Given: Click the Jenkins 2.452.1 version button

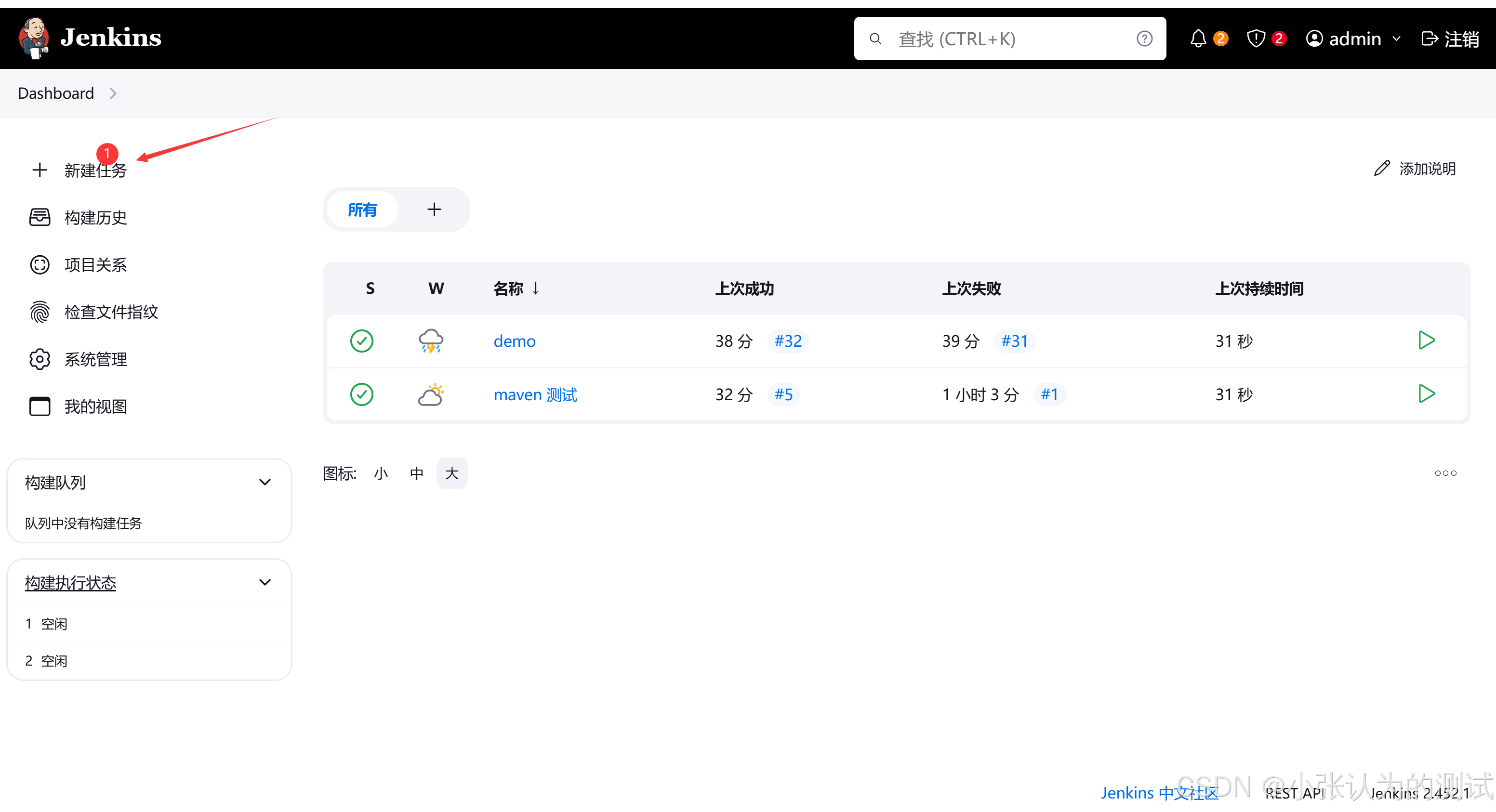Looking at the screenshot, I should pos(1419,793).
